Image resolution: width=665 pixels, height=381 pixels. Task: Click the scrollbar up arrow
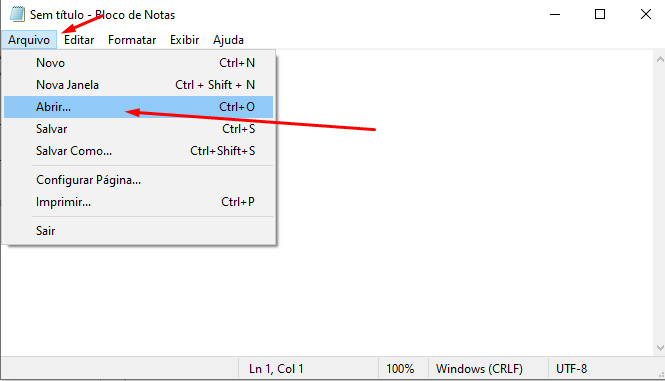point(660,59)
